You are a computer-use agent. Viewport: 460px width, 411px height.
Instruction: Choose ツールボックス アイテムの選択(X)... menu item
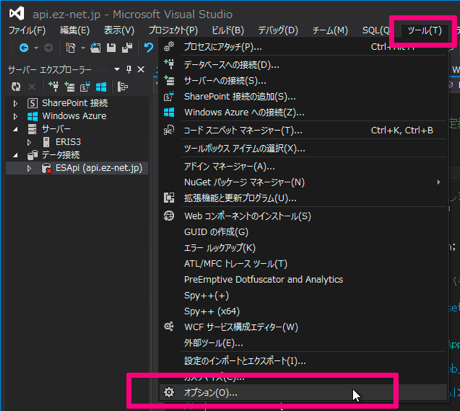pyautogui.click(x=303, y=148)
